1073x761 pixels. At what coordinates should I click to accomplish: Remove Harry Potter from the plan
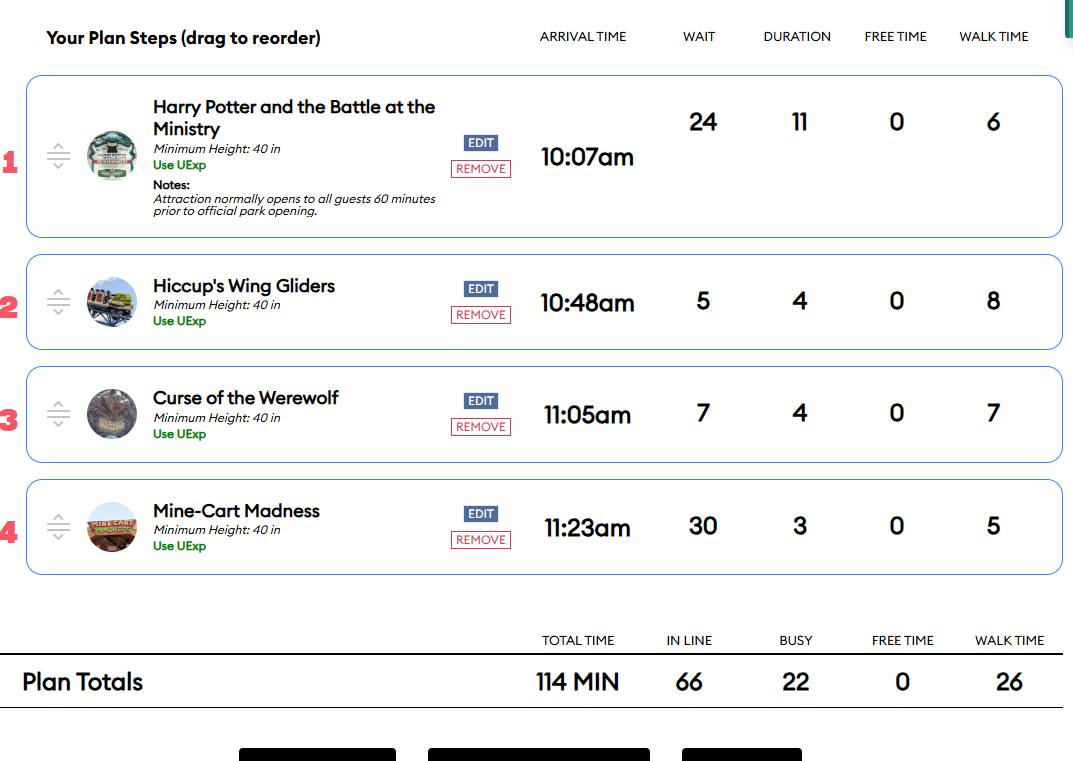coord(481,169)
